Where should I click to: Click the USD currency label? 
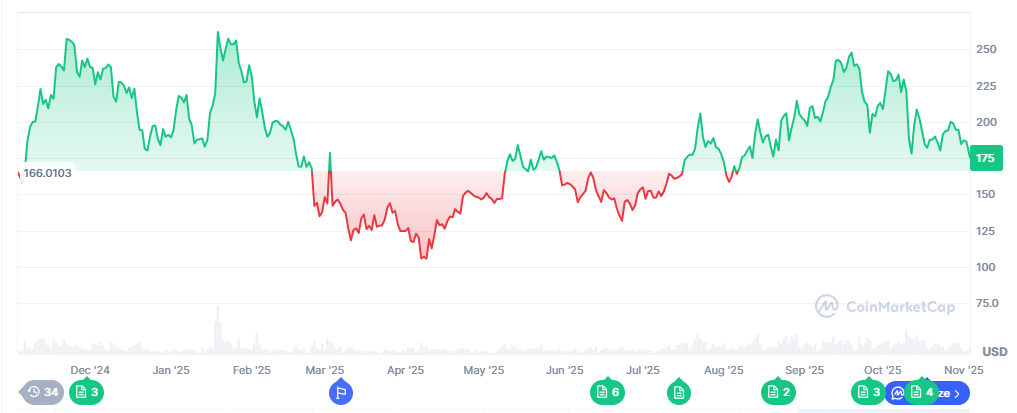tap(994, 351)
